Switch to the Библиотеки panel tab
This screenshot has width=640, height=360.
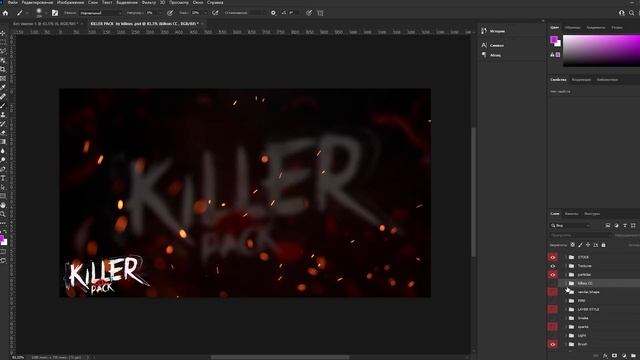coord(607,80)
